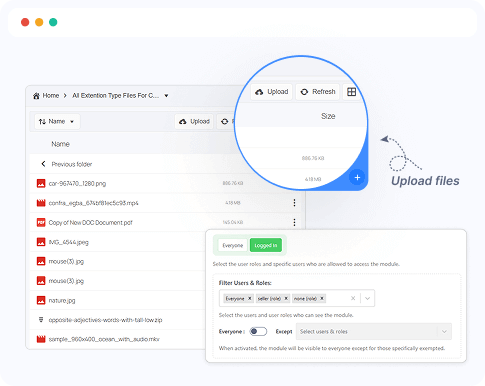Click the small Upload button in file toolbar
The height and width of the screenshot is (386, 485).
[x=194, y=121]
